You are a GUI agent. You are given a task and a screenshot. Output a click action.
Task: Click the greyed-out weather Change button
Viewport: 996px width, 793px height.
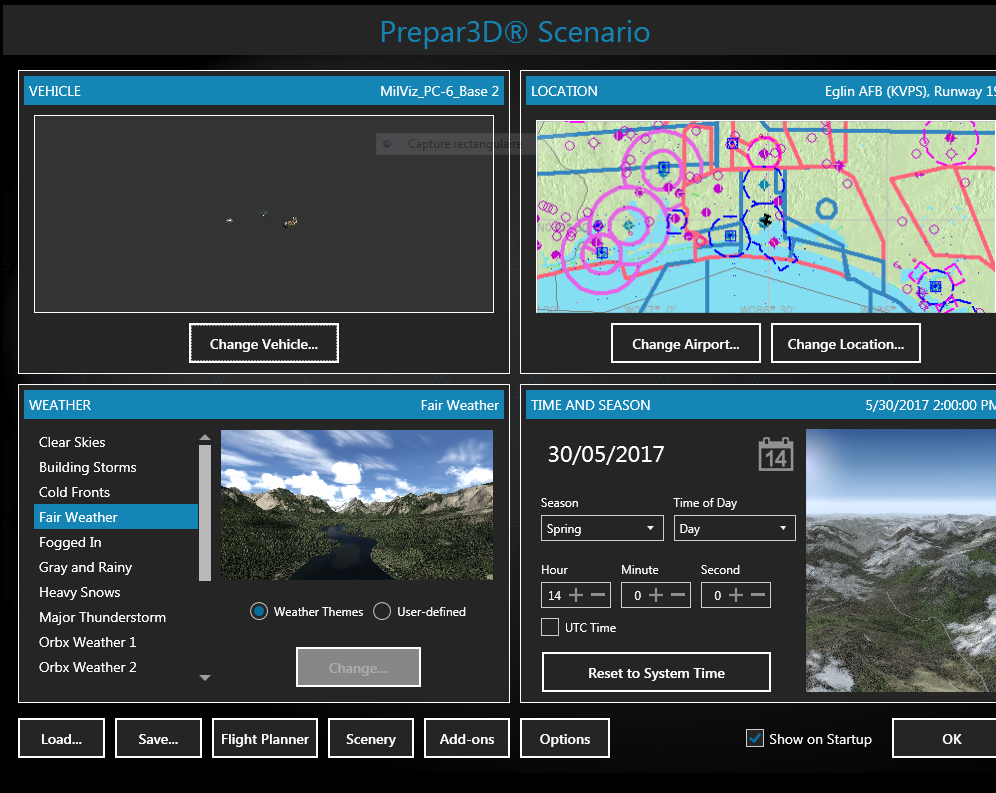click(358, 667)
